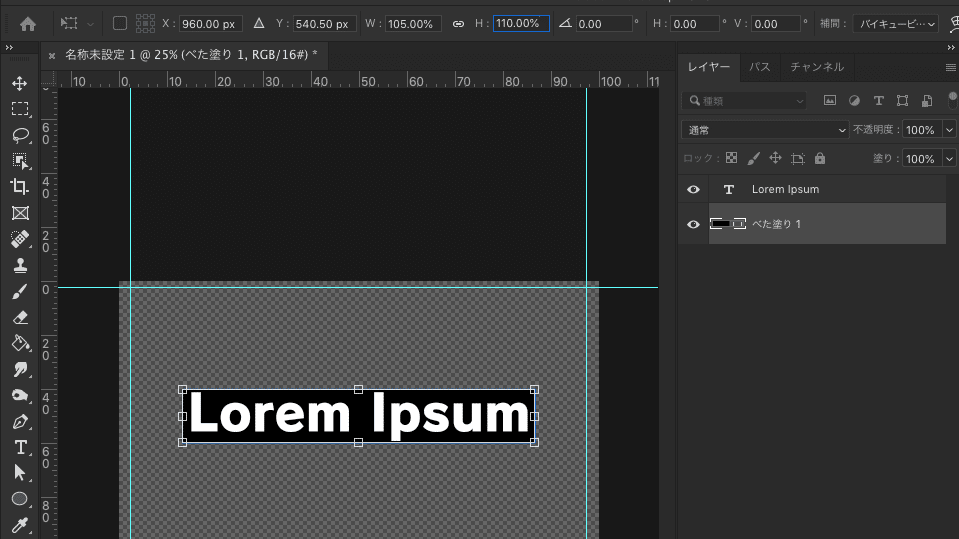Click the Y position field
The height and width of the screenshot is (539, 959).
point(324,24)
